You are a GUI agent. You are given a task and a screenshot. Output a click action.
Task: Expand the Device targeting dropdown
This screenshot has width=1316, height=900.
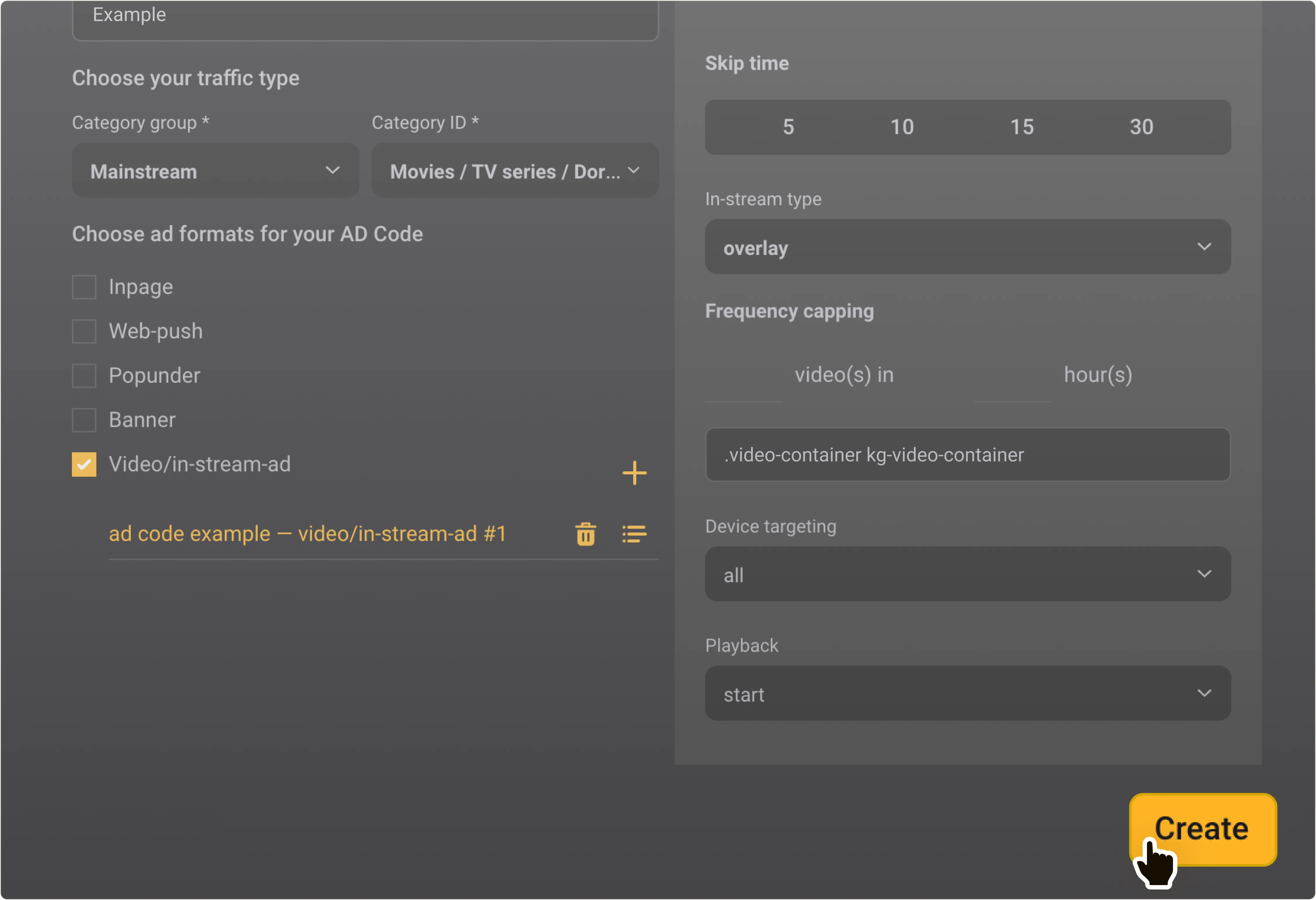click(967, 575)
